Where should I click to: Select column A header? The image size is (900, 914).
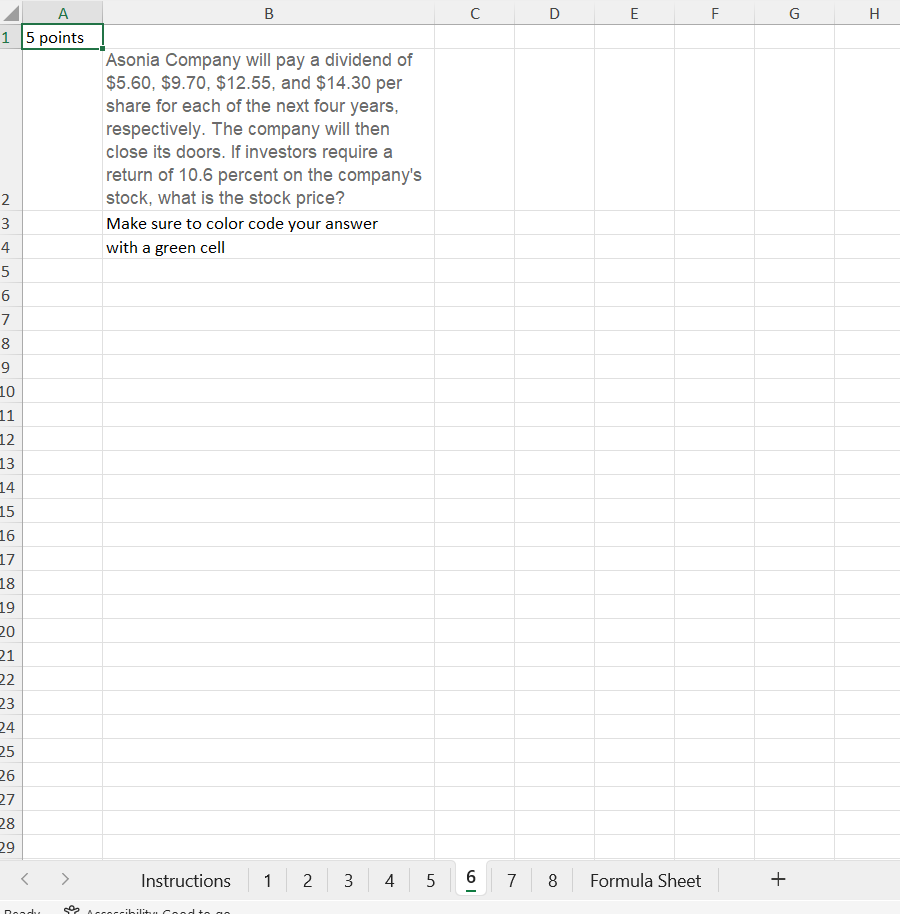coord(62,13)
